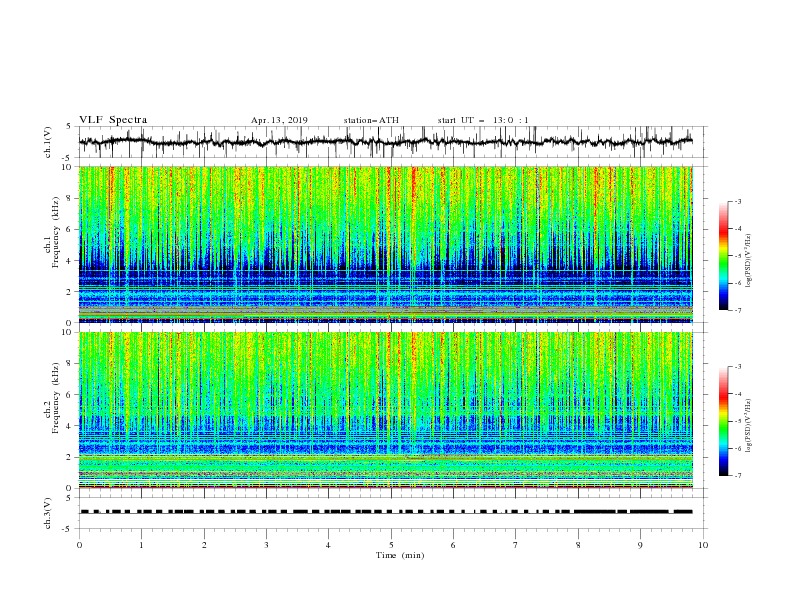Click the ch.1 spectrogram color scale bar
The width and height of the screenshot is (792, 612).
click(724, 256)
